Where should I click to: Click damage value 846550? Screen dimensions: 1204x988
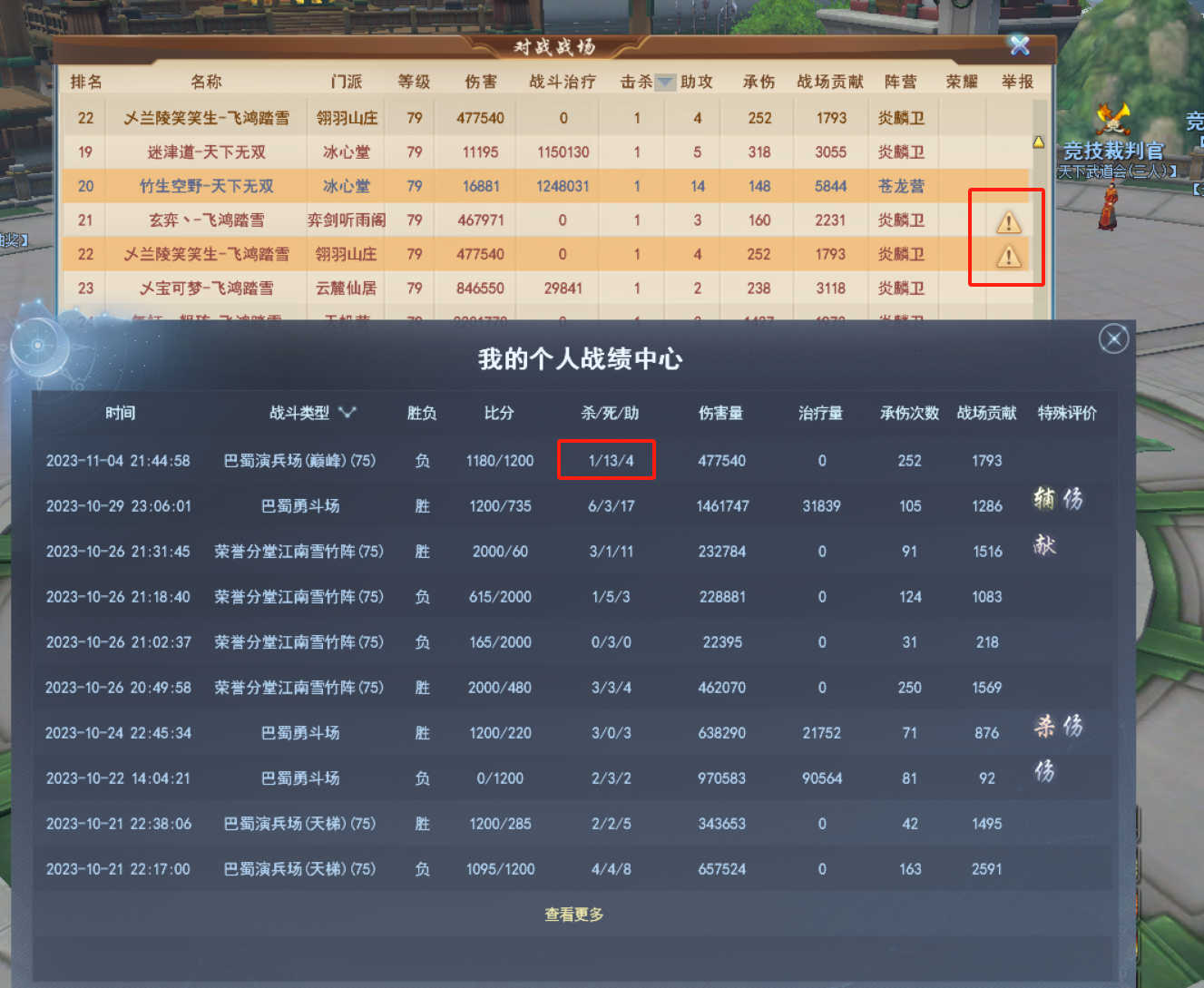(481, 289)
